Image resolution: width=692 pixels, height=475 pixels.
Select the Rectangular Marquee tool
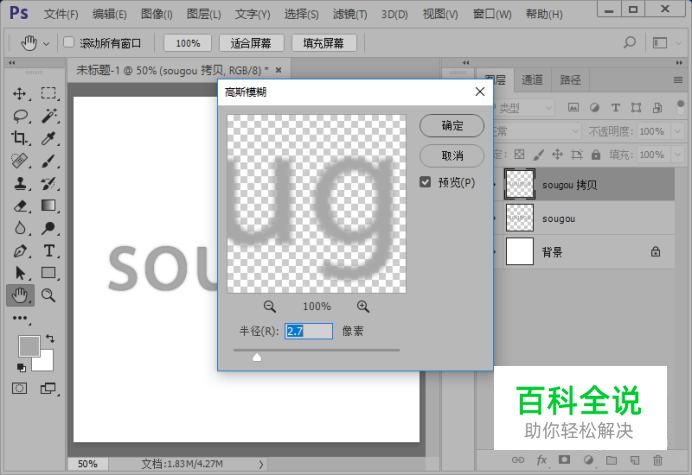(x=49, y=93)
